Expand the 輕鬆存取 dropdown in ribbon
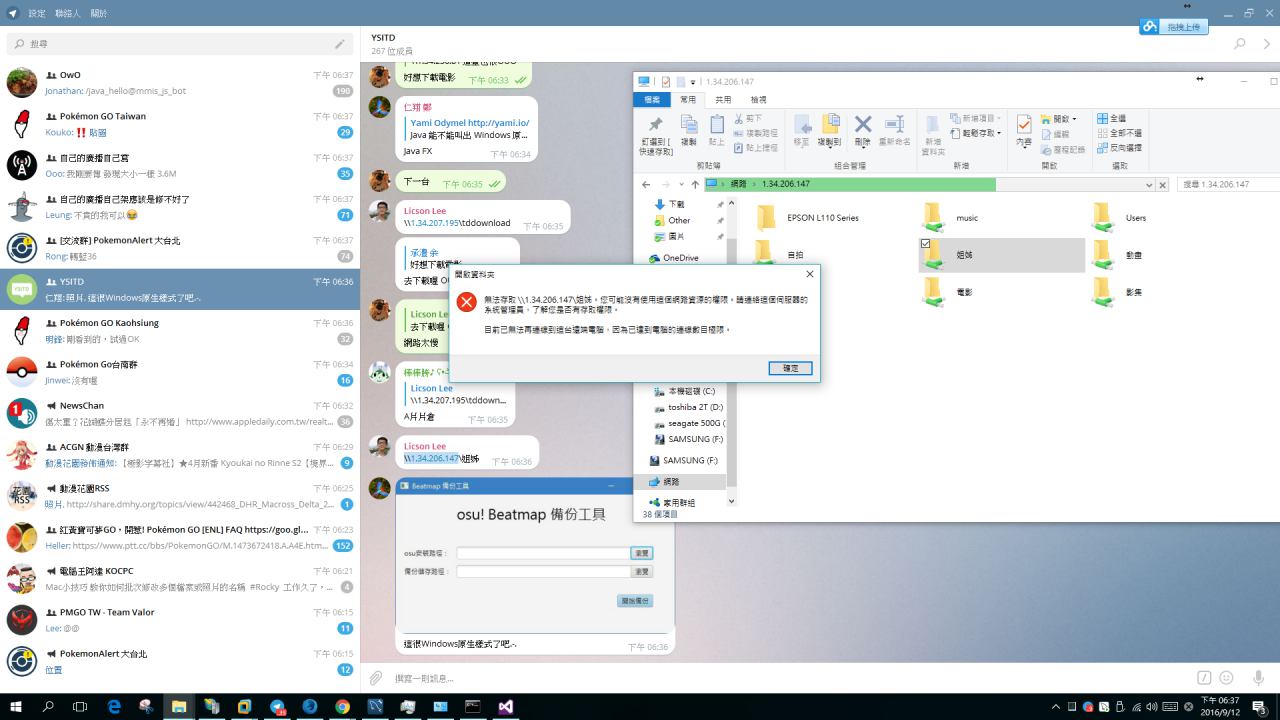The height and width of the screenshot is (720, 1280). (x=998, y=133)
